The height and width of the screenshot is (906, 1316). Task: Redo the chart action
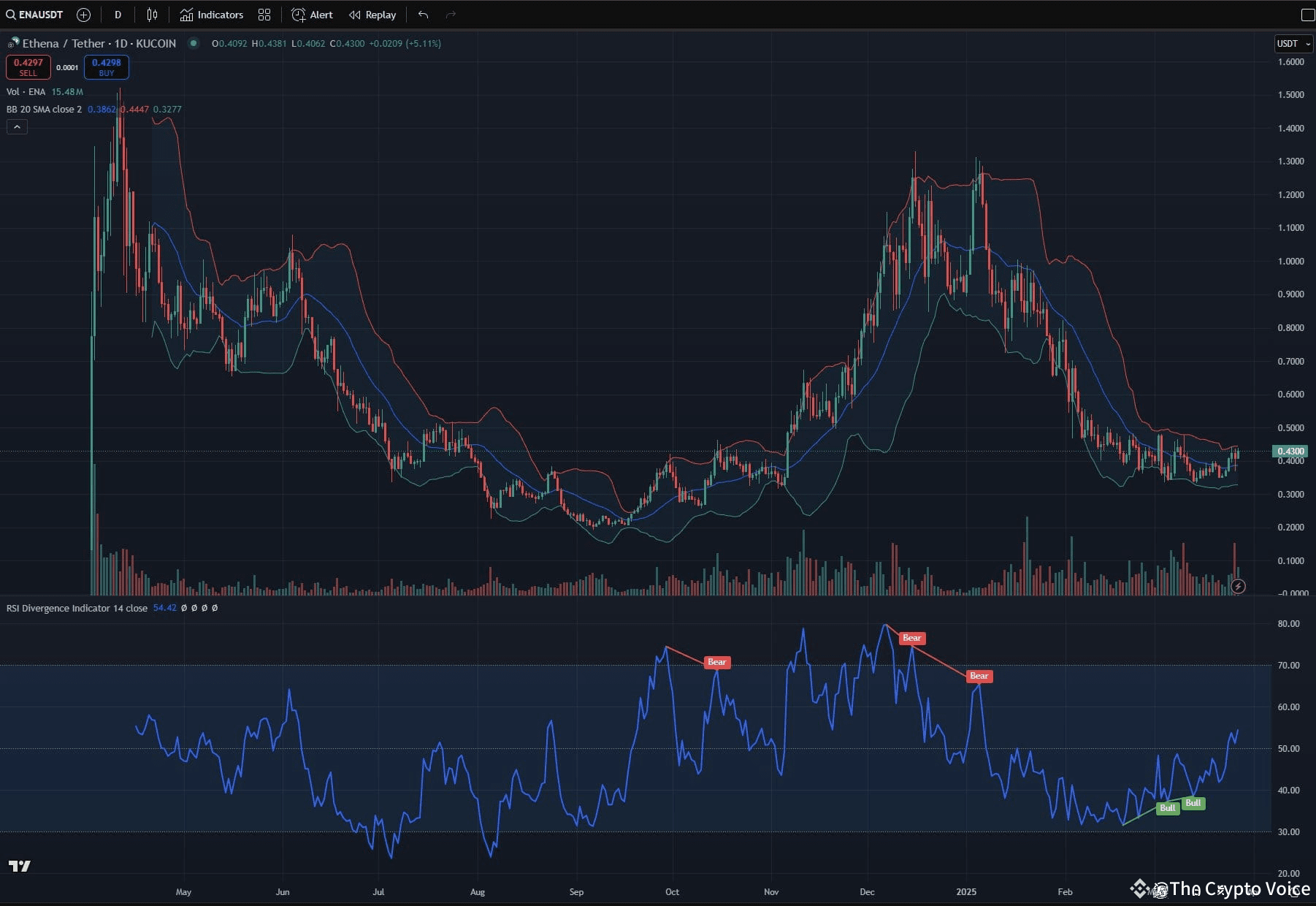pyautogui.click(x=451, y=15)
